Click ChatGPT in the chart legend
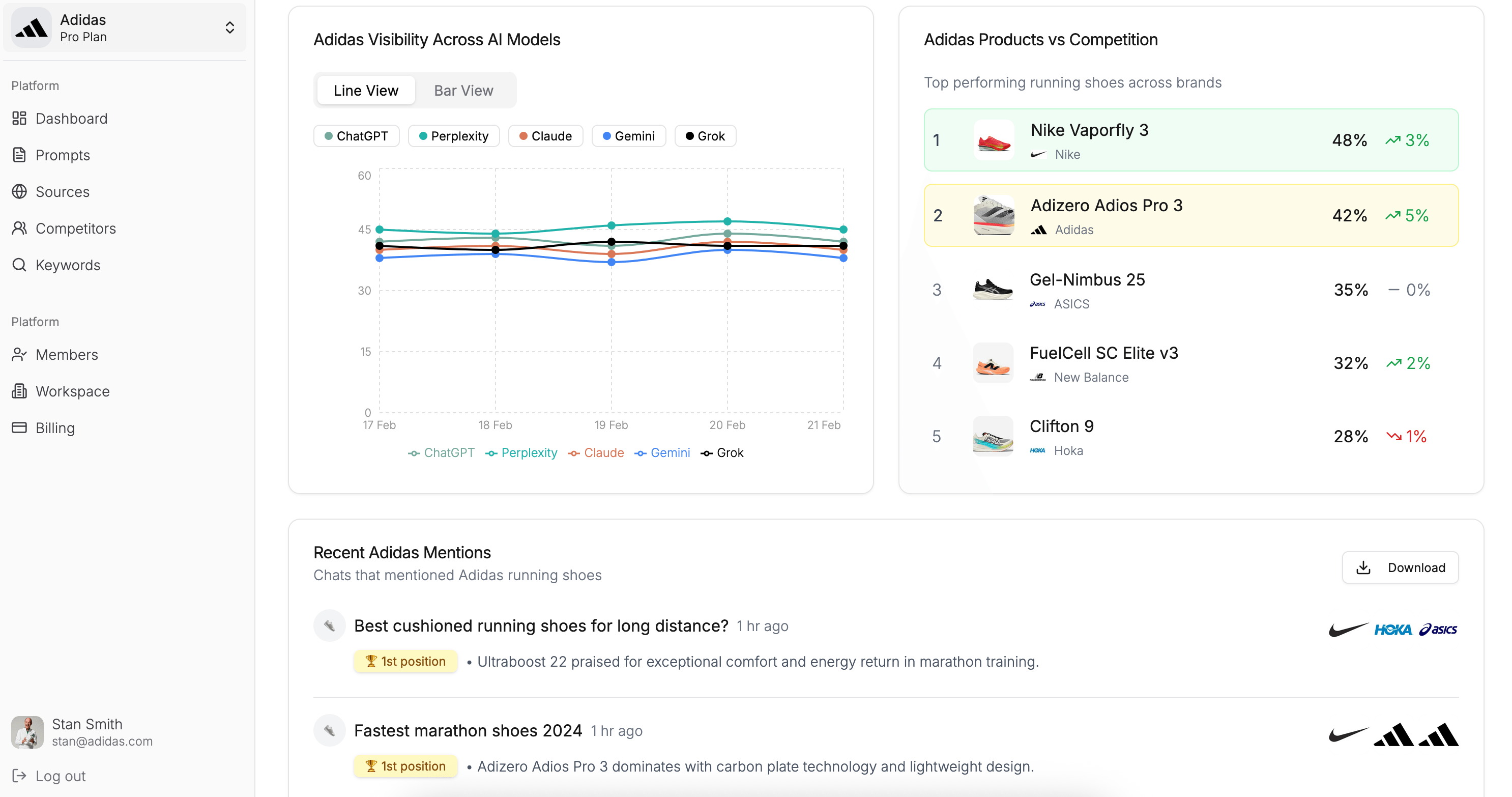 click(442, 453)
